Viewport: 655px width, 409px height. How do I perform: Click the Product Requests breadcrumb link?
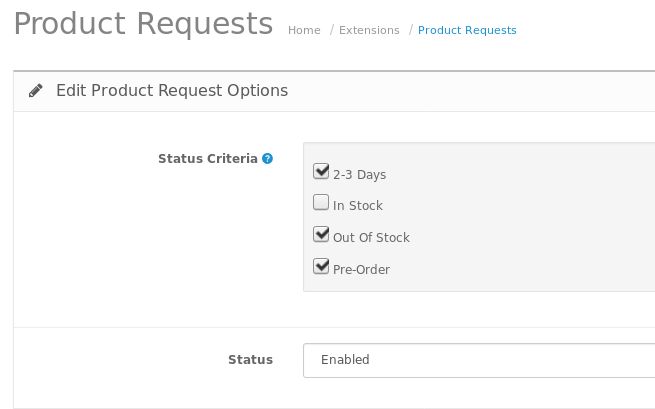467,30
